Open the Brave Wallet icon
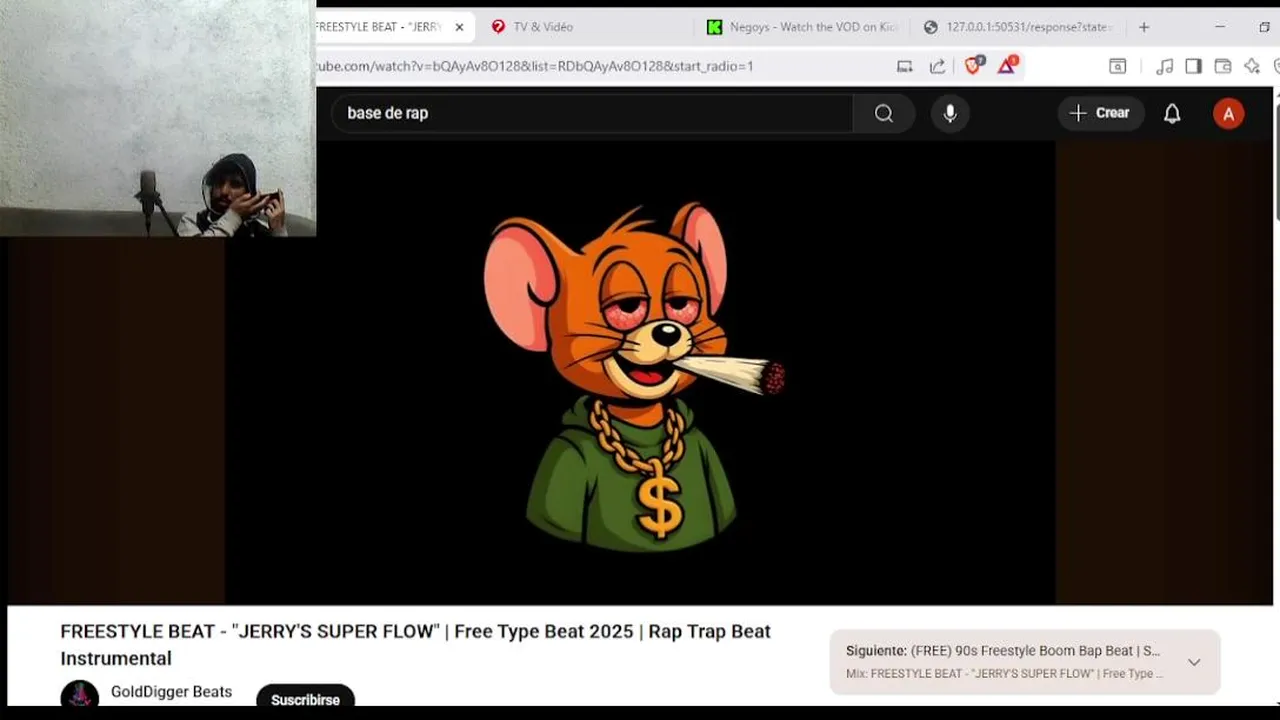1280x720 pixels. coord(1222,66)
